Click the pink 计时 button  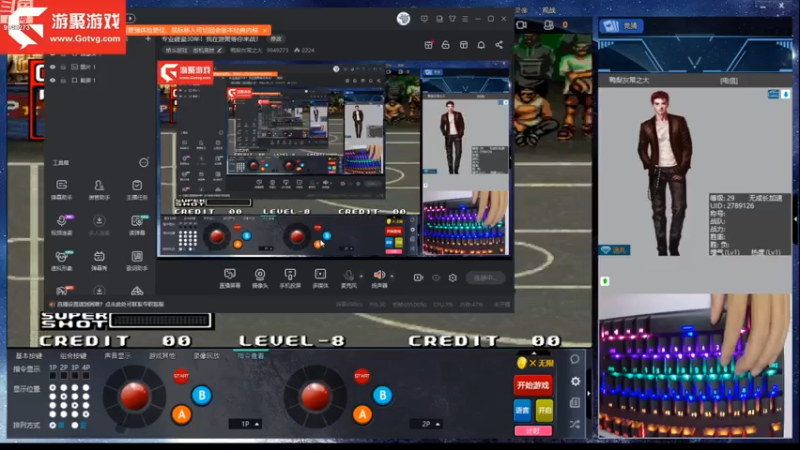(x=533, y=431)
